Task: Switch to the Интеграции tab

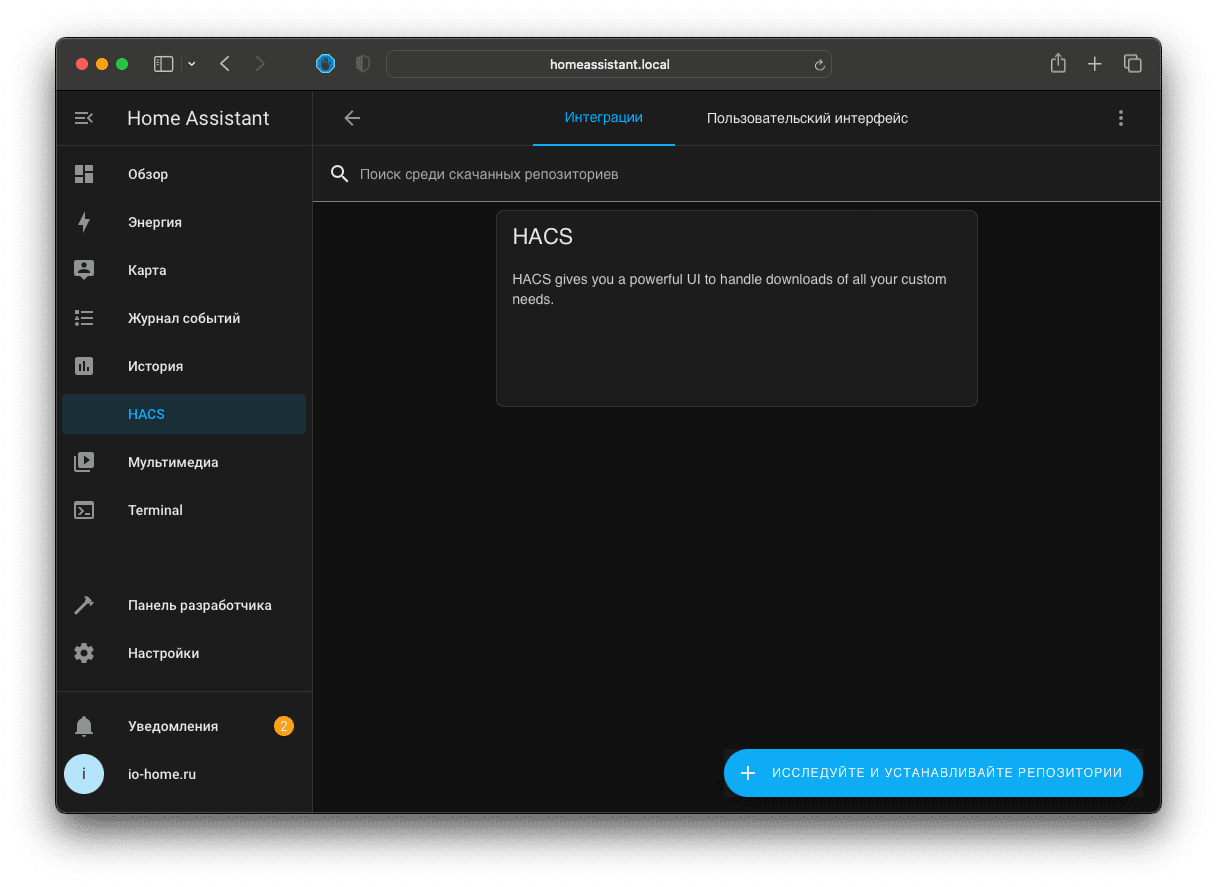Action: tap(603, 118)
